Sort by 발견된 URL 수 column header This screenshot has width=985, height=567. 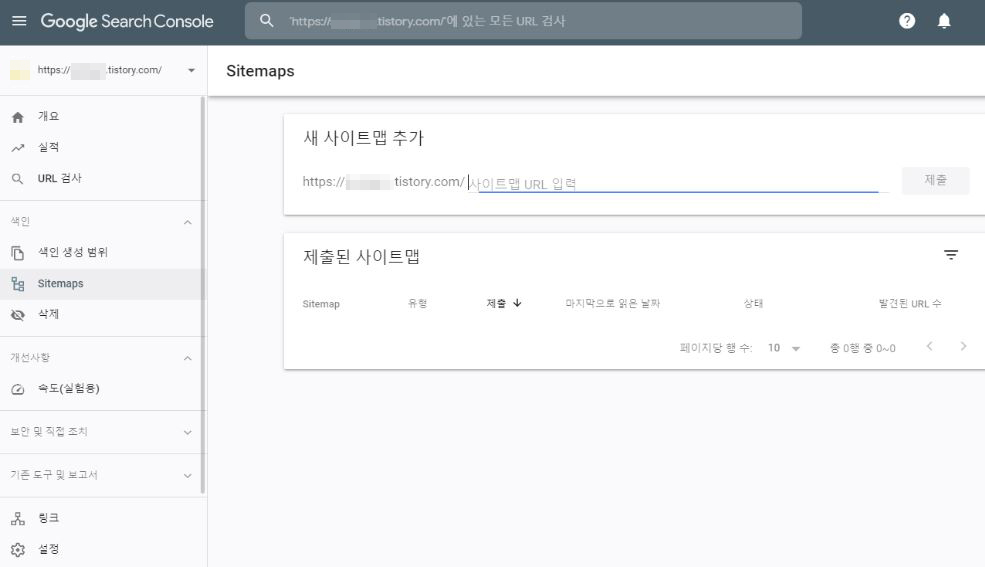coord(910,303)
